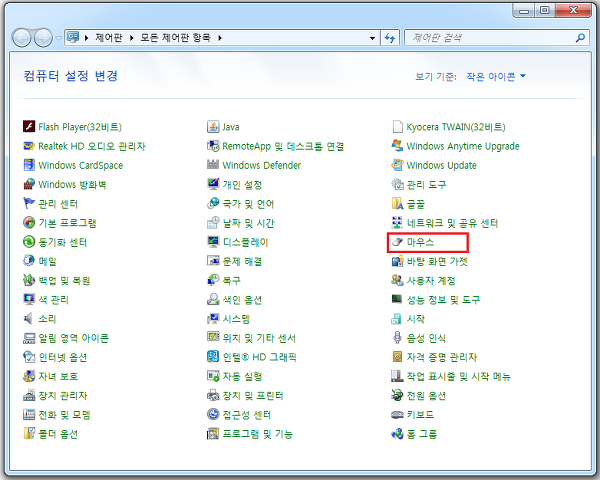Open 바탕 화면 가젯 text

pos(437,261)
